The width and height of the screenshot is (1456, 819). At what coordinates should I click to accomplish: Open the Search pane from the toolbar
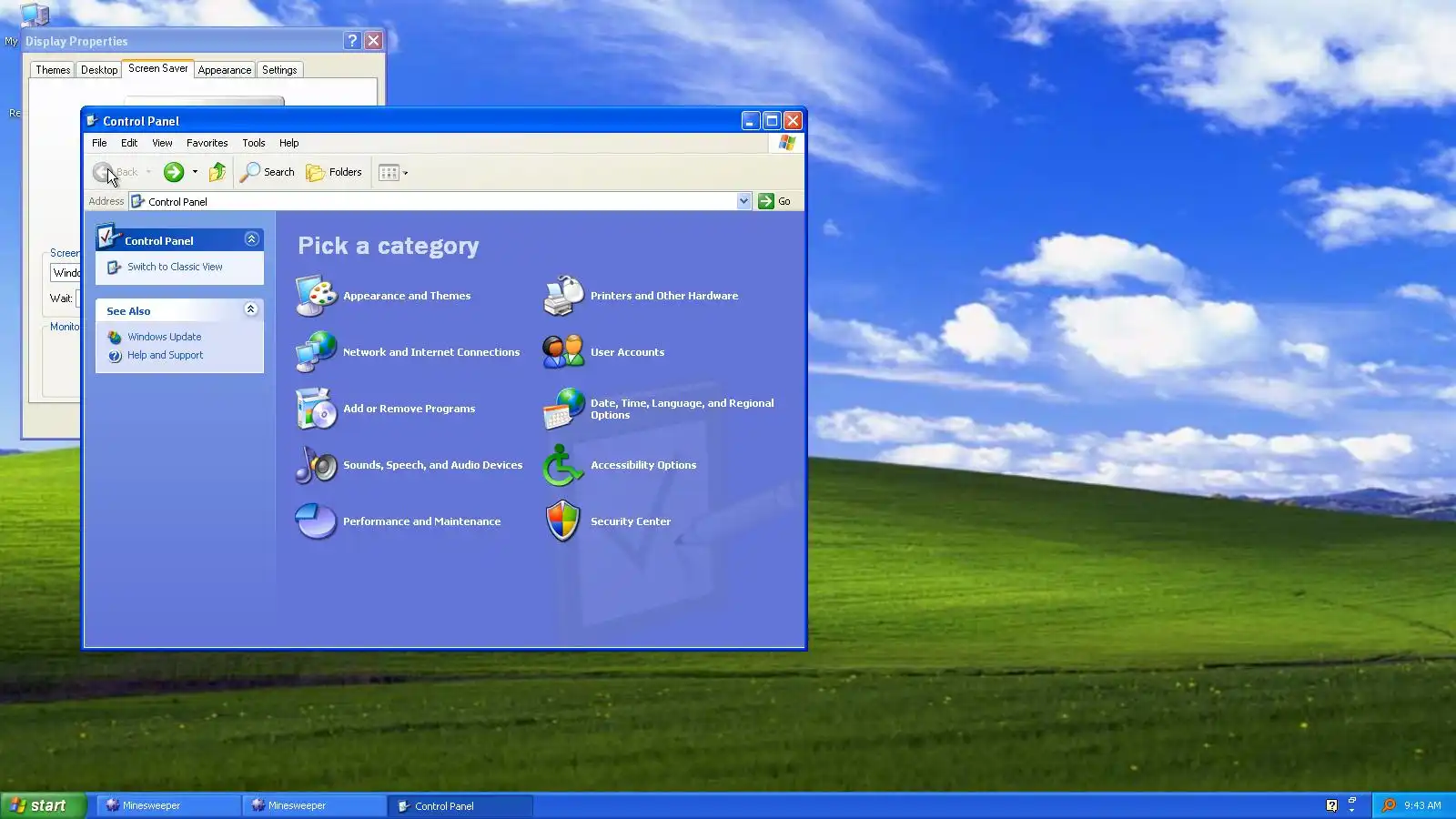[x=268, y=172]
